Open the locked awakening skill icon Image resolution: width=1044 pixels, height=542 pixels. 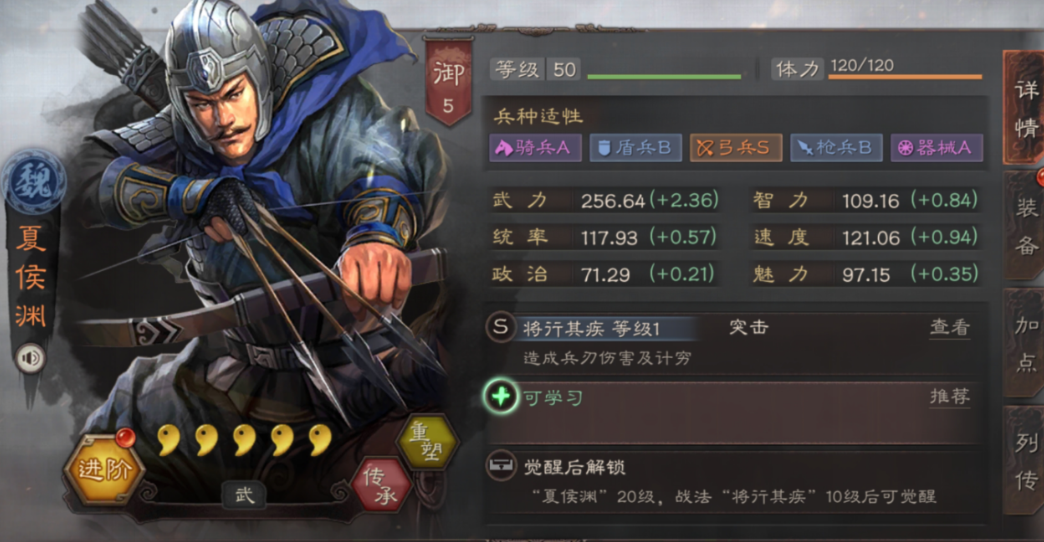click(x=501, y=467)
